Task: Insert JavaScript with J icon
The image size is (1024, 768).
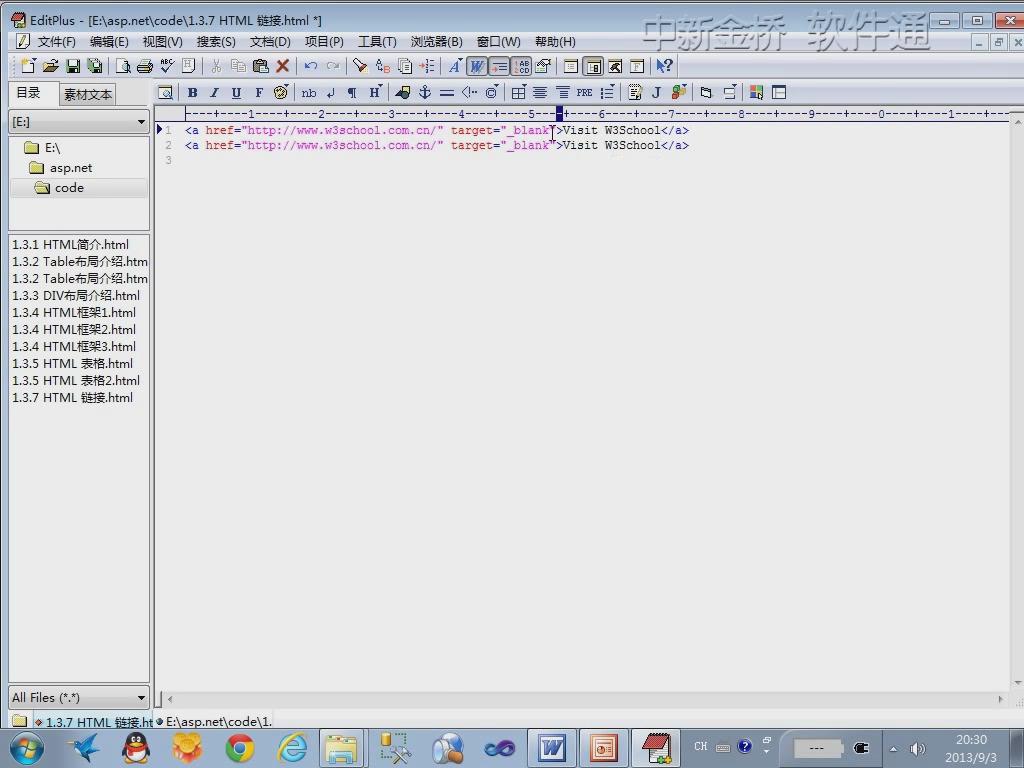Action: (x=657, y=93)
